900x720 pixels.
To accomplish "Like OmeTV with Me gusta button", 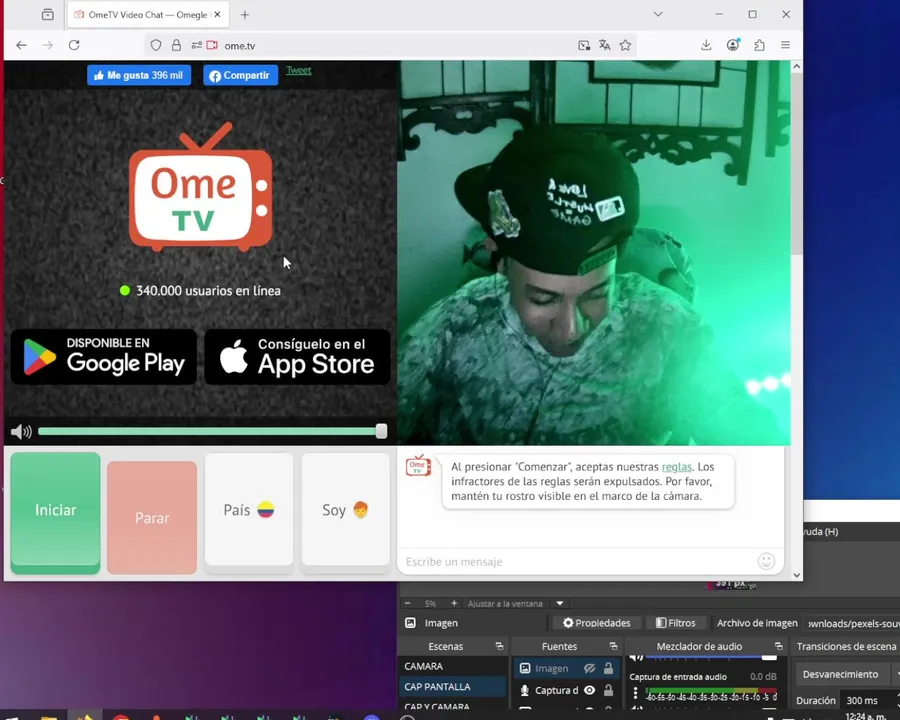I will 139,75.
